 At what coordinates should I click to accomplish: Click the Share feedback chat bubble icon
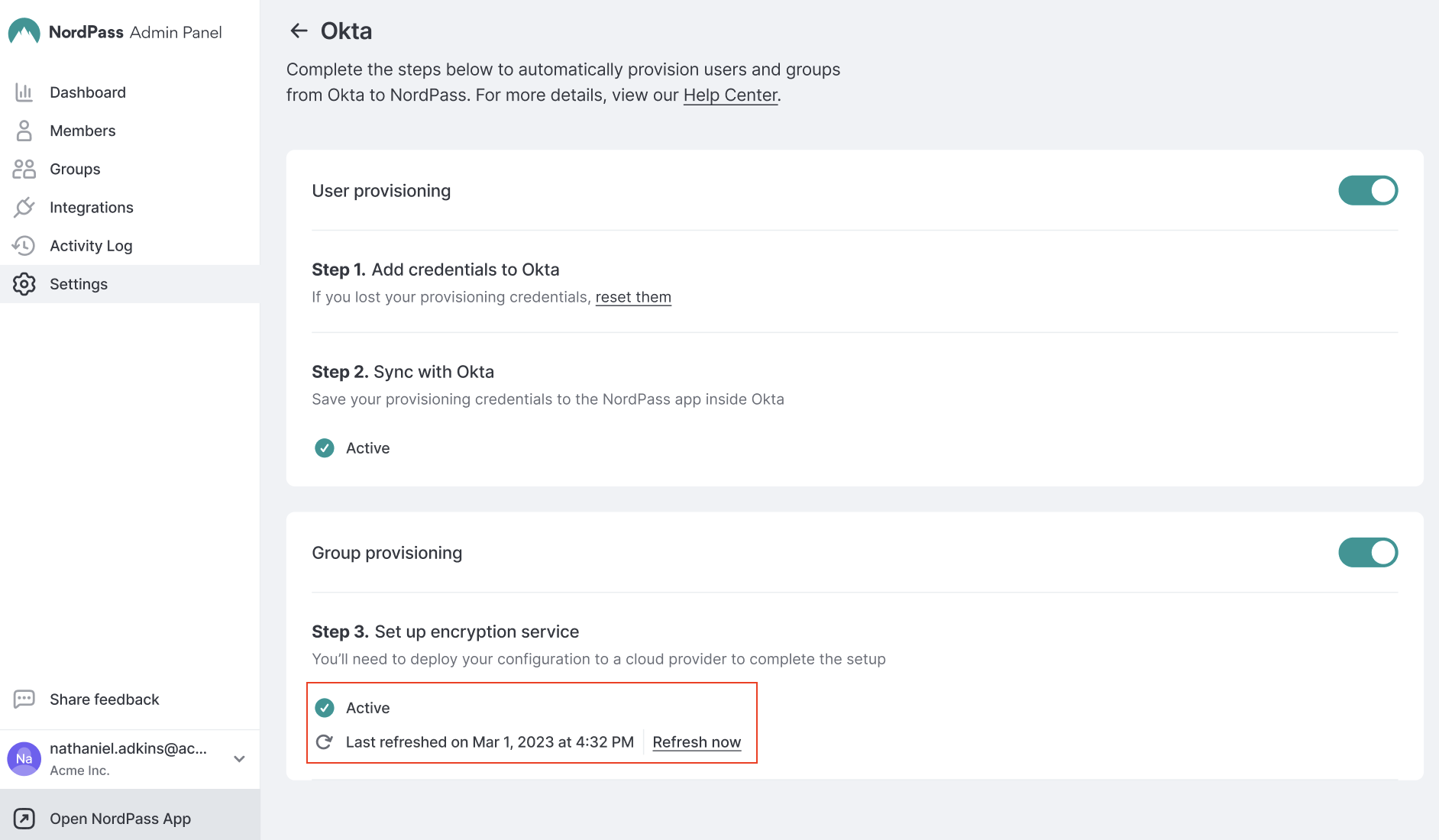tap(24, 699)
